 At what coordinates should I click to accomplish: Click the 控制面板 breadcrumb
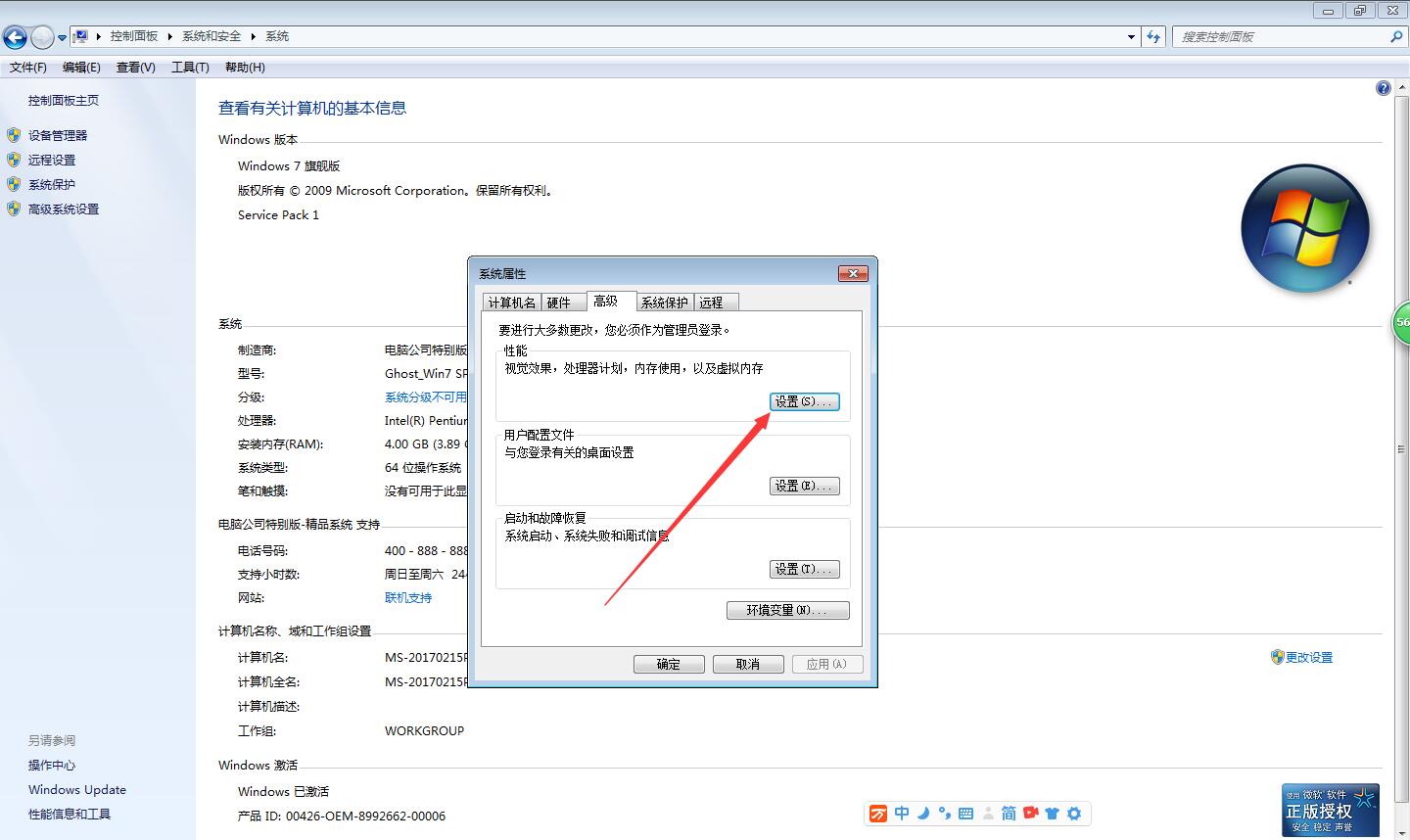click(133, 36)
